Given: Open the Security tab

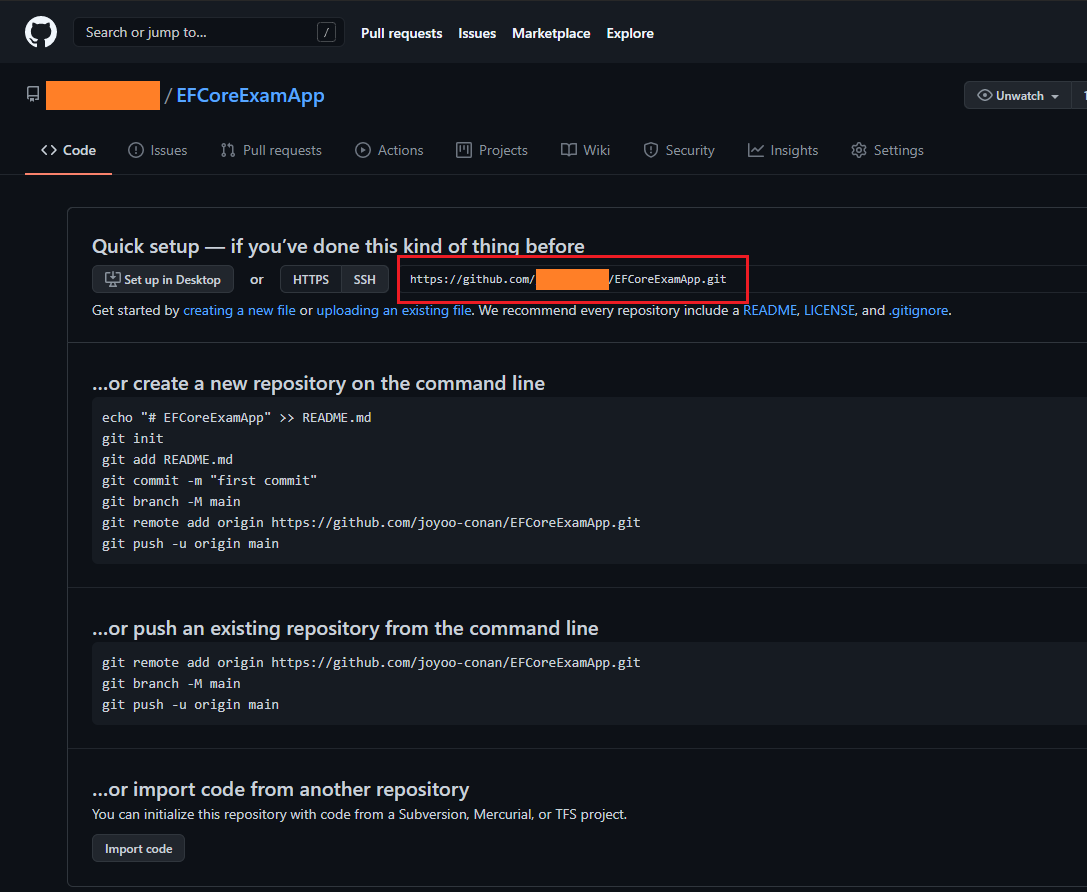Looking at the screenshot, I should tap(679, 150).
